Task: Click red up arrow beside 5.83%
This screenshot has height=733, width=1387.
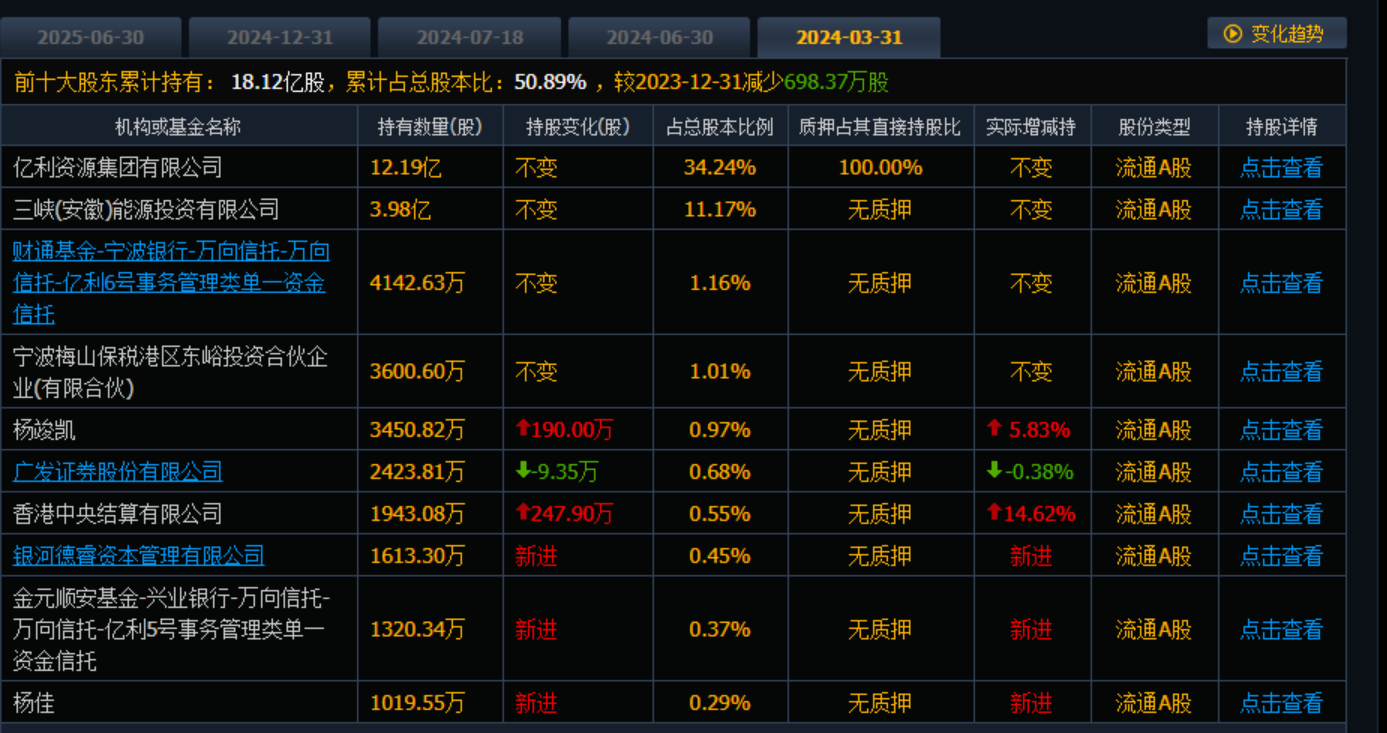Action: click(994, 429)
